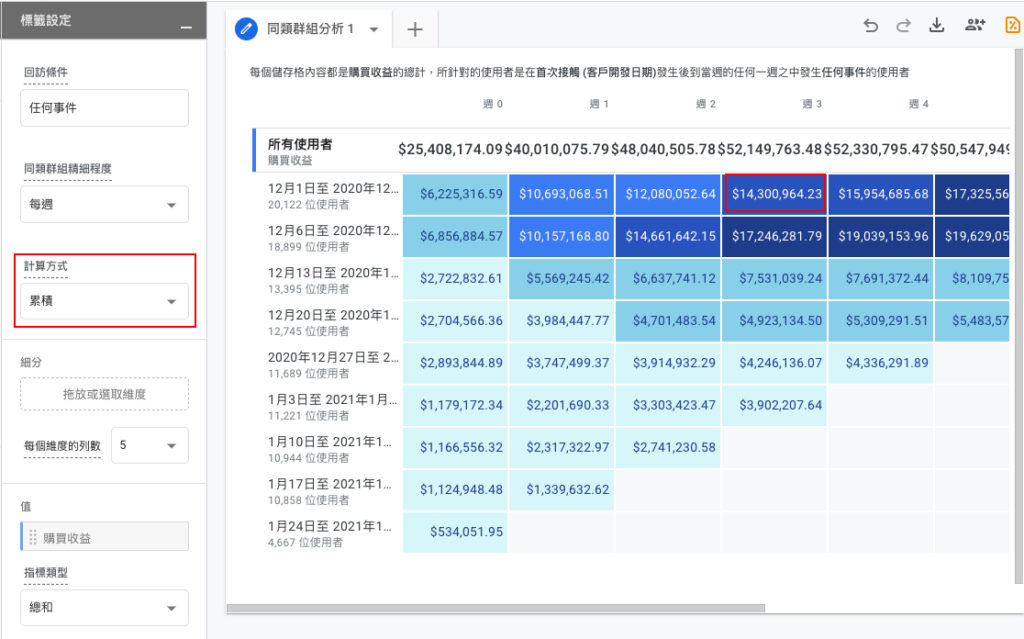1024x639 pixels.
Task: Click the undo arrow icon
Action: [871, 25]
